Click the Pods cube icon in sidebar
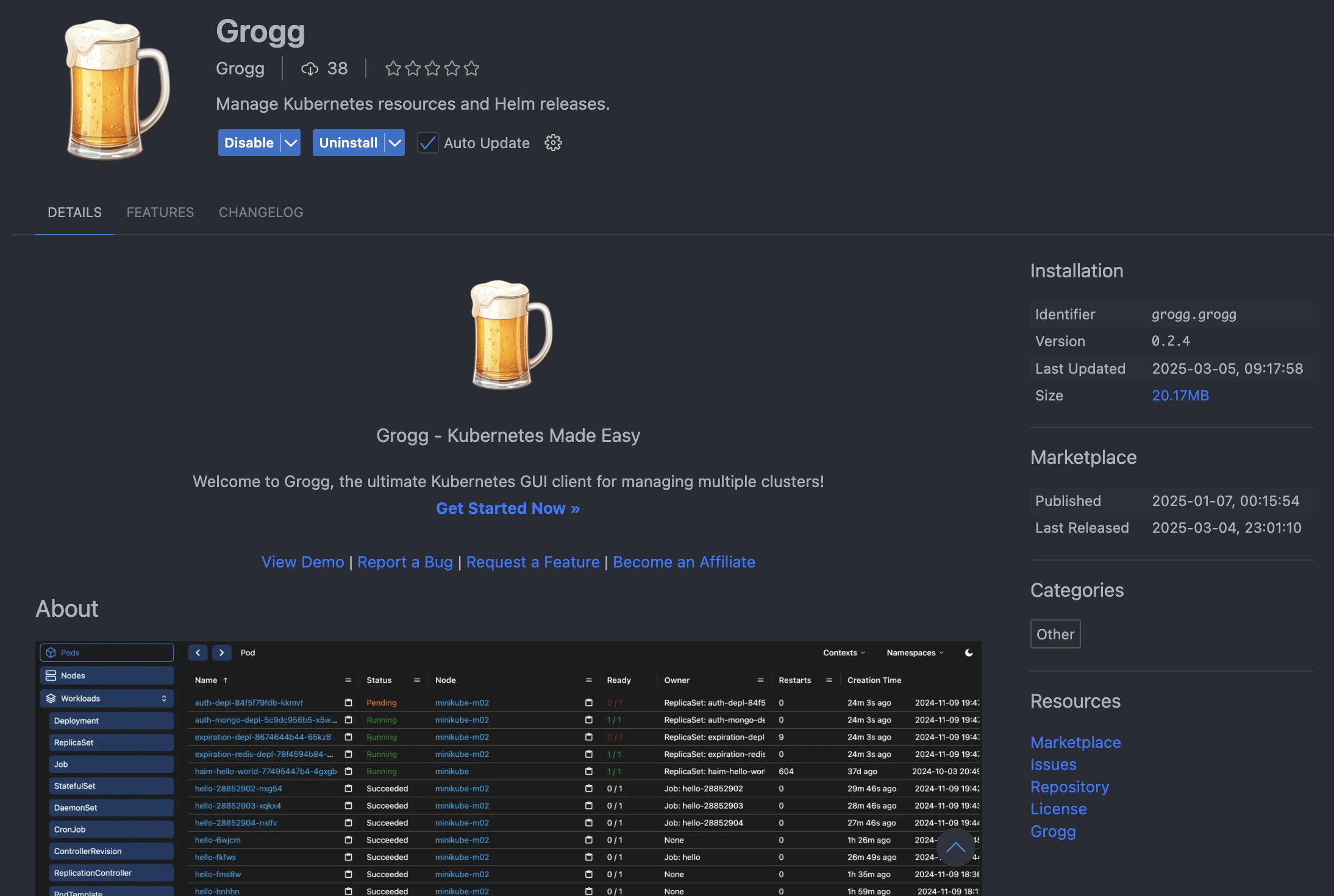 pyautogui.click(x=51, y=653)
